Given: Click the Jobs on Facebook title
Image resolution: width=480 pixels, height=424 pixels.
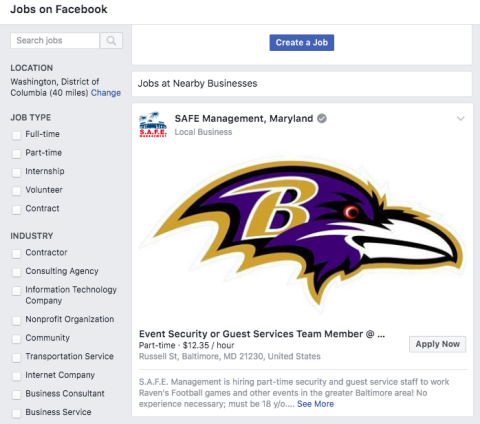Looking at the screenshot, I should click(x=59, y=9).
